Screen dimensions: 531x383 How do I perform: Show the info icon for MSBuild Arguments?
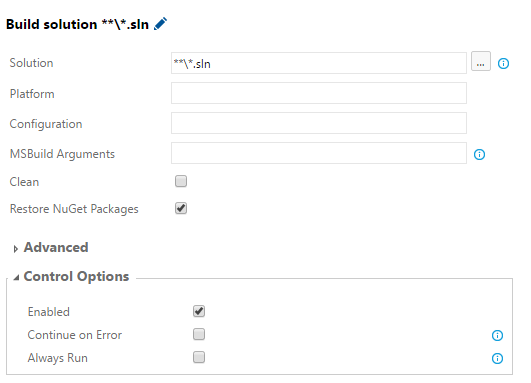coord(479,154)
